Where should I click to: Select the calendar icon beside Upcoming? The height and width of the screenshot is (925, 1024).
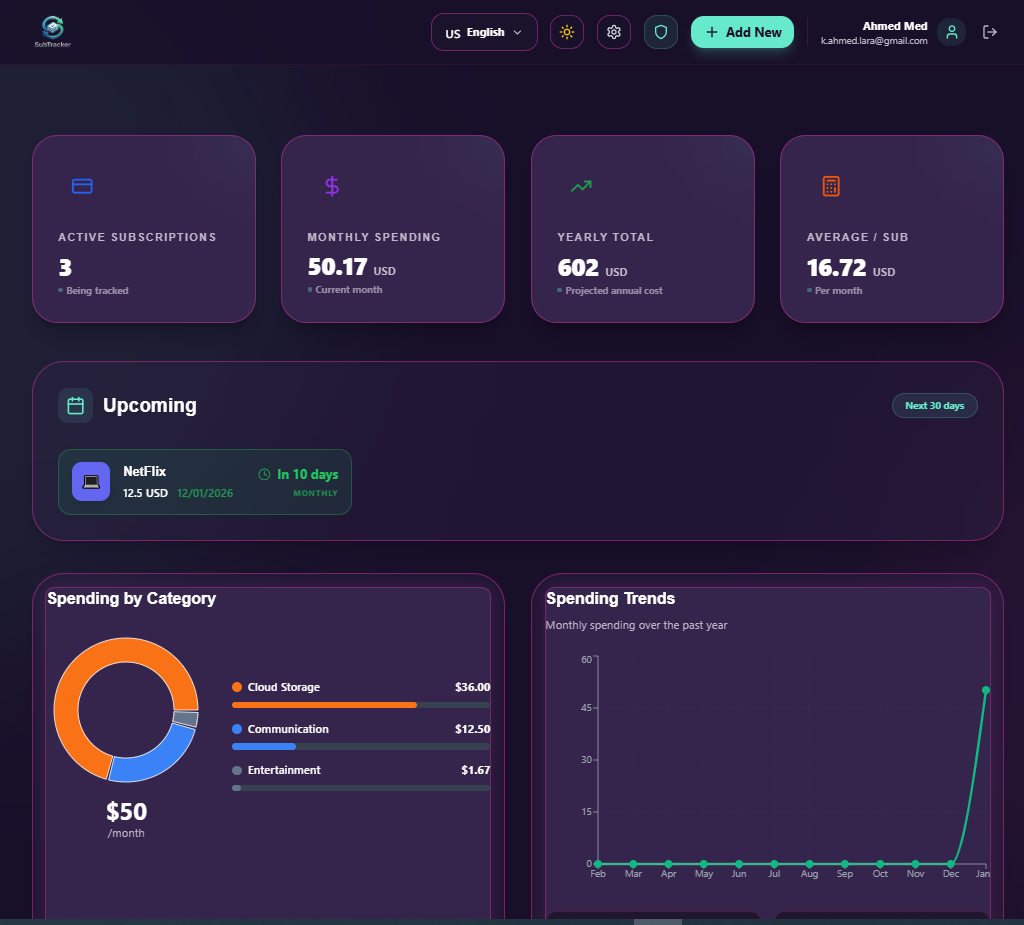(75, 405)
